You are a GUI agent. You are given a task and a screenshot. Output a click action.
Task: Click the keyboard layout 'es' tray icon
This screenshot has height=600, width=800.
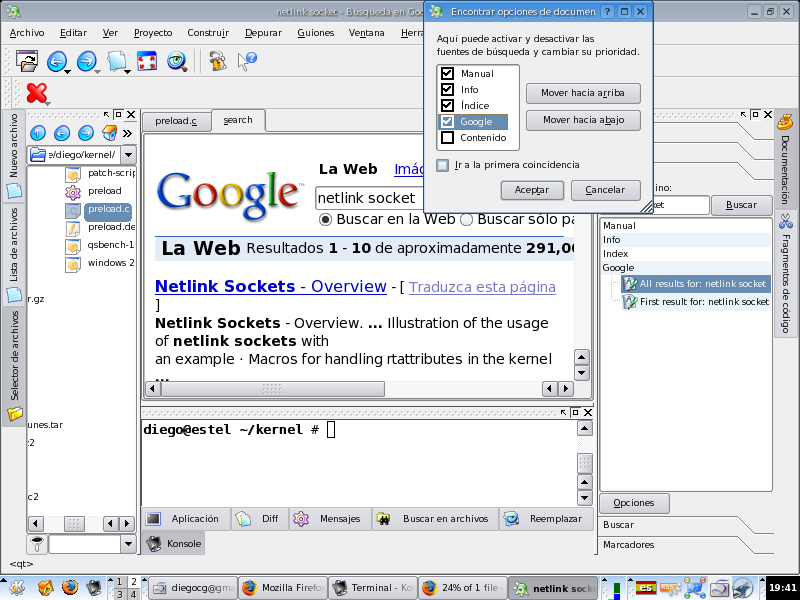tap(645, 587)
